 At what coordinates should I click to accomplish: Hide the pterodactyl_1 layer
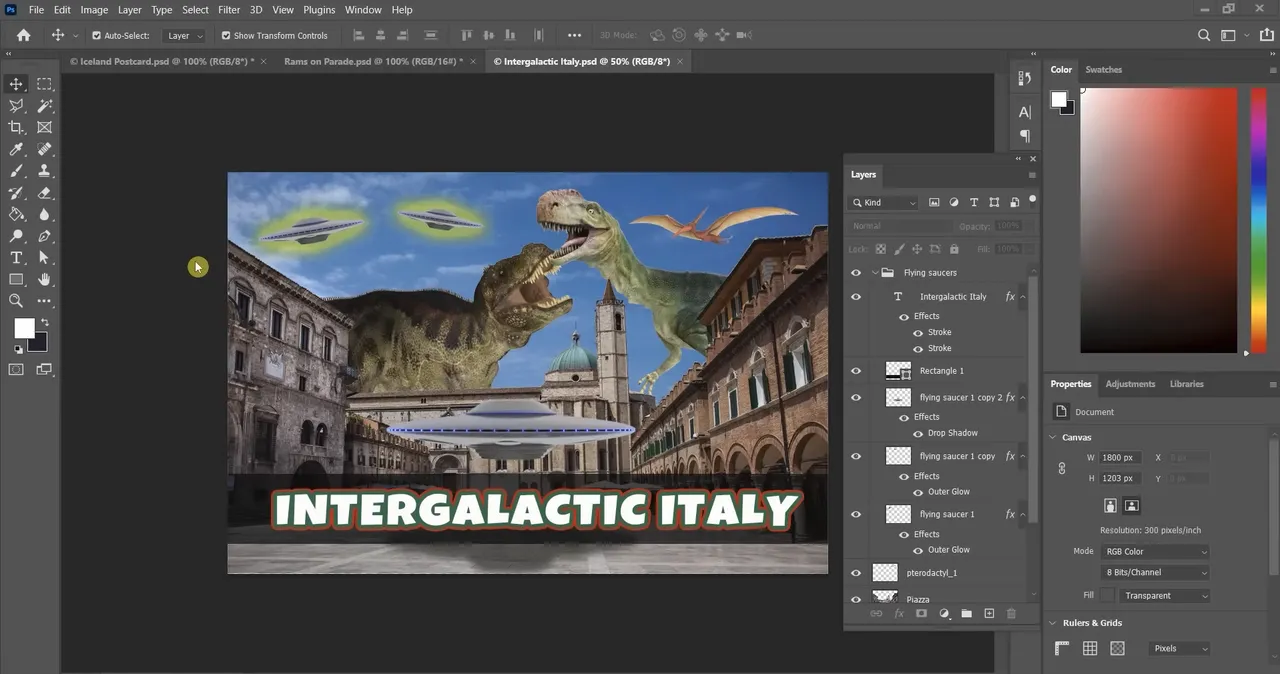(856, 573)
